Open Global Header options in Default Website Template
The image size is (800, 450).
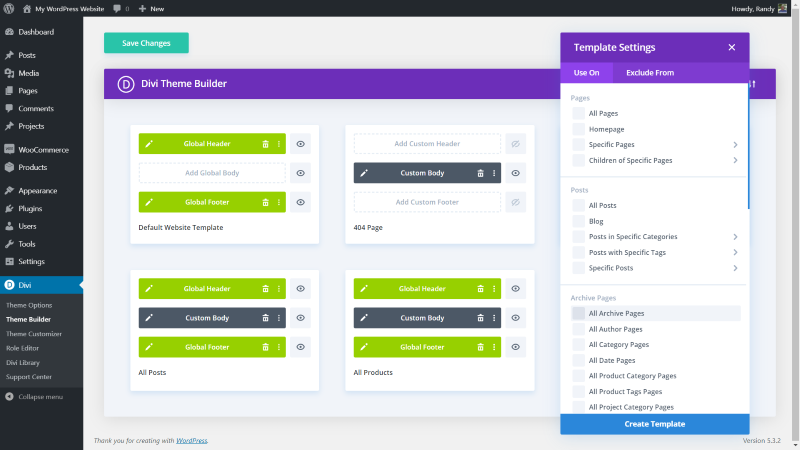tap(279, 144)
